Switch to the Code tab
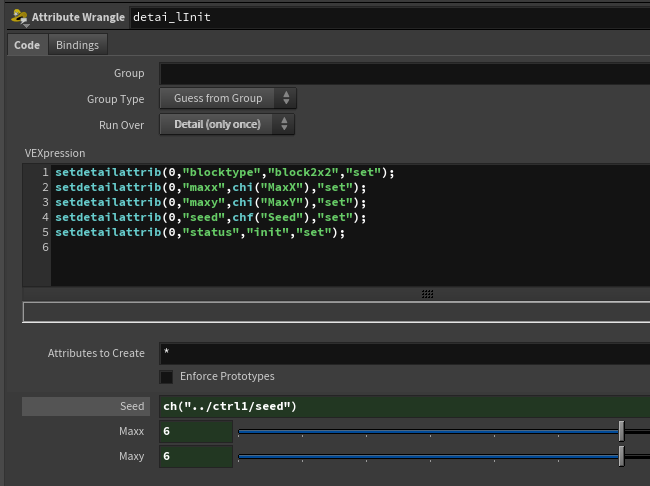Screen dimensions: 650x486 [x=27, y=45]
